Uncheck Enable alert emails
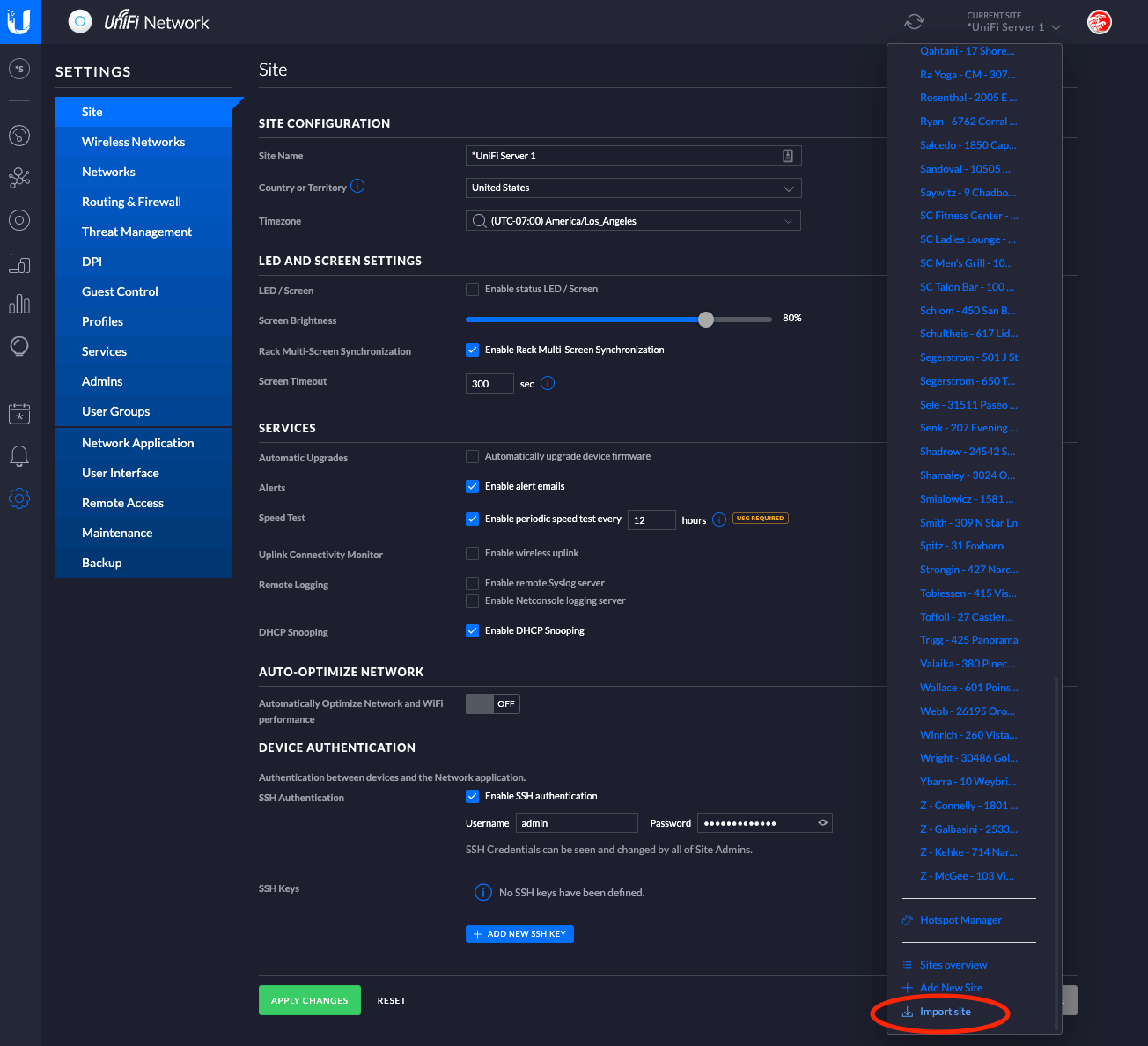 coord(473,486)
